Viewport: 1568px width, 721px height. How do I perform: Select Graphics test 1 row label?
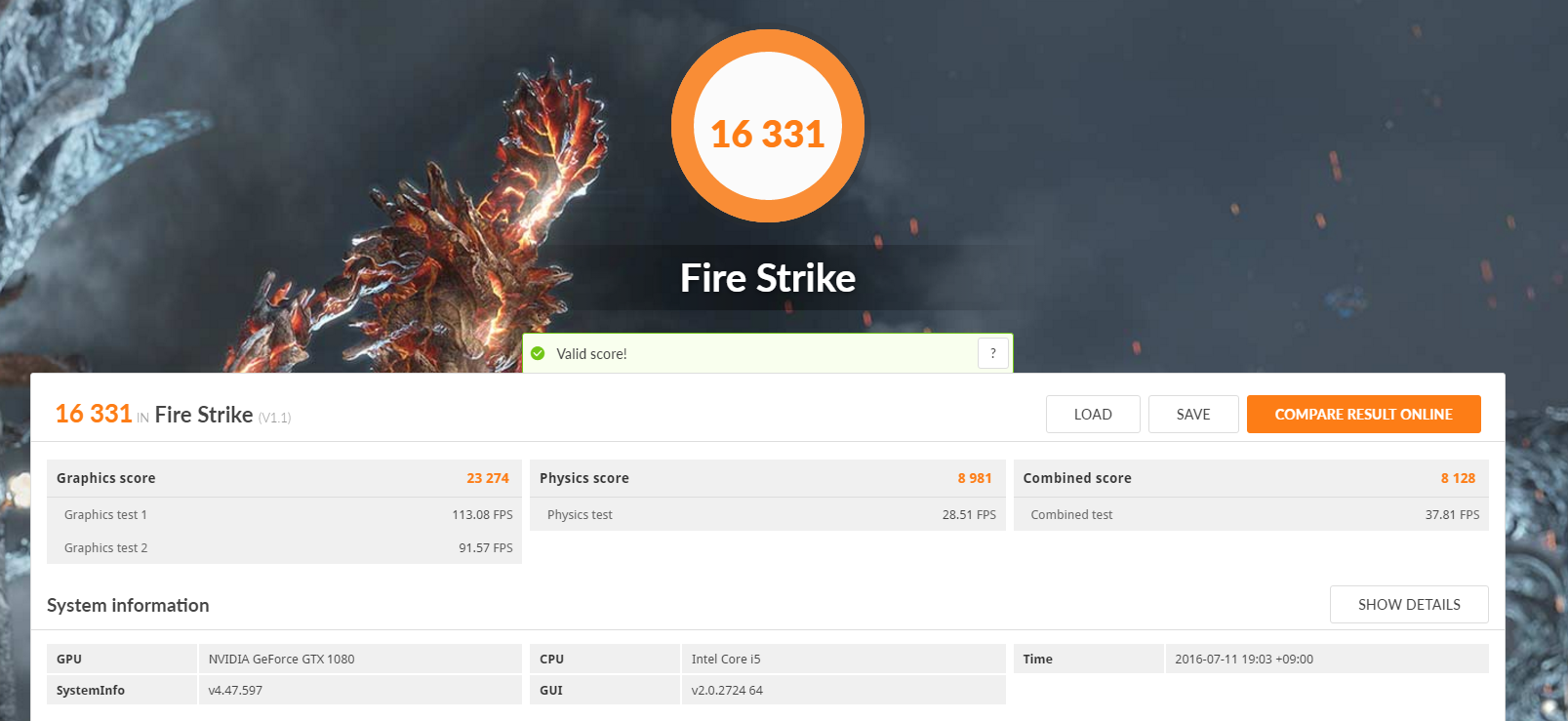(x=105, y=514)
